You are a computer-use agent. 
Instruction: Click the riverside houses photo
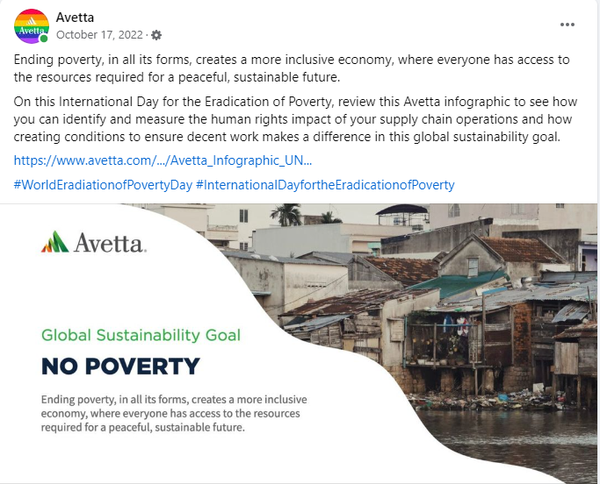pos(470,310)
